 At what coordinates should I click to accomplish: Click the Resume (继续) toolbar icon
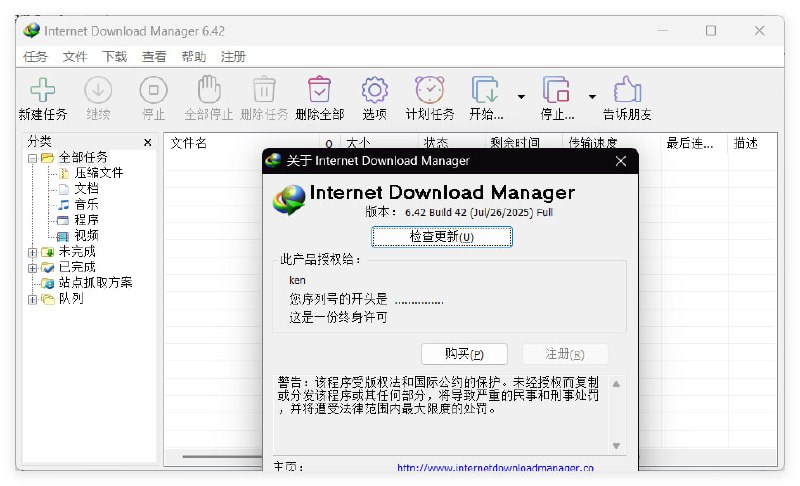98,90
